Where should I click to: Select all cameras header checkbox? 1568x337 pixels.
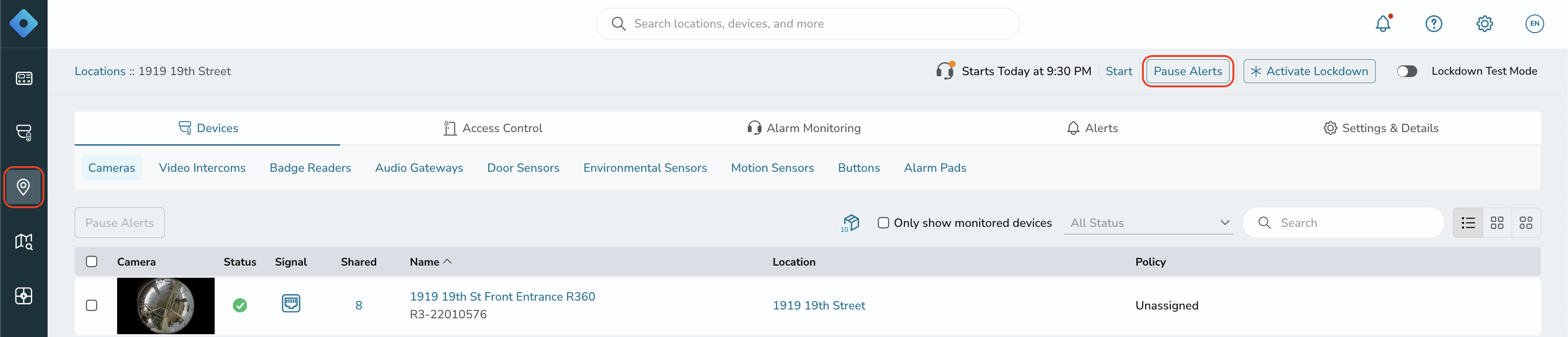pos(92,261)
